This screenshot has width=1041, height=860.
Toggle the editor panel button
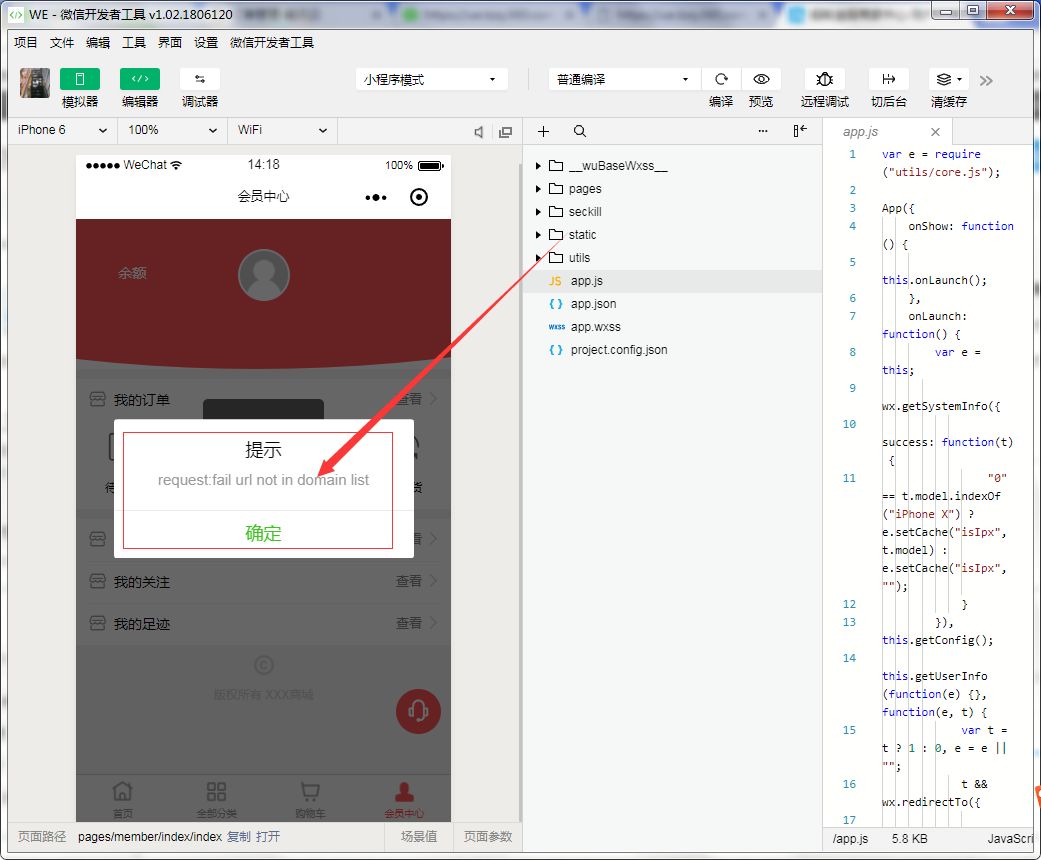coord(139,79)
